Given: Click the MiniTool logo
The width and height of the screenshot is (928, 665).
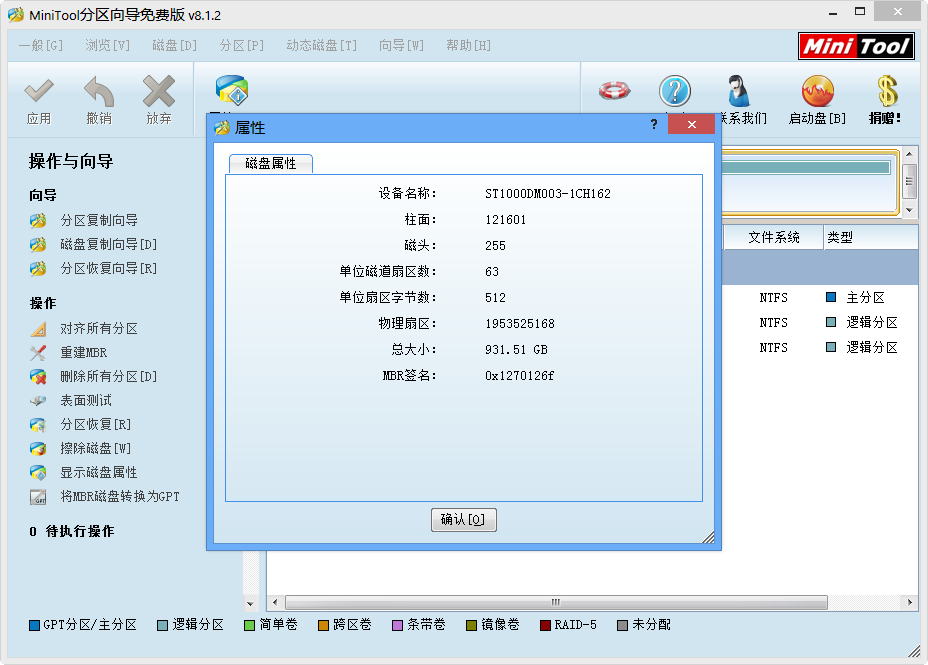Looking at the screenshot, I should point(856,46).
